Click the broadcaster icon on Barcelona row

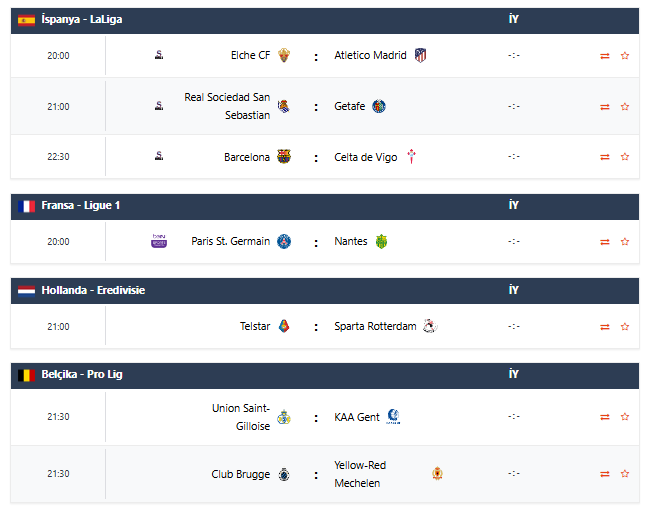(x=159, y=157)
